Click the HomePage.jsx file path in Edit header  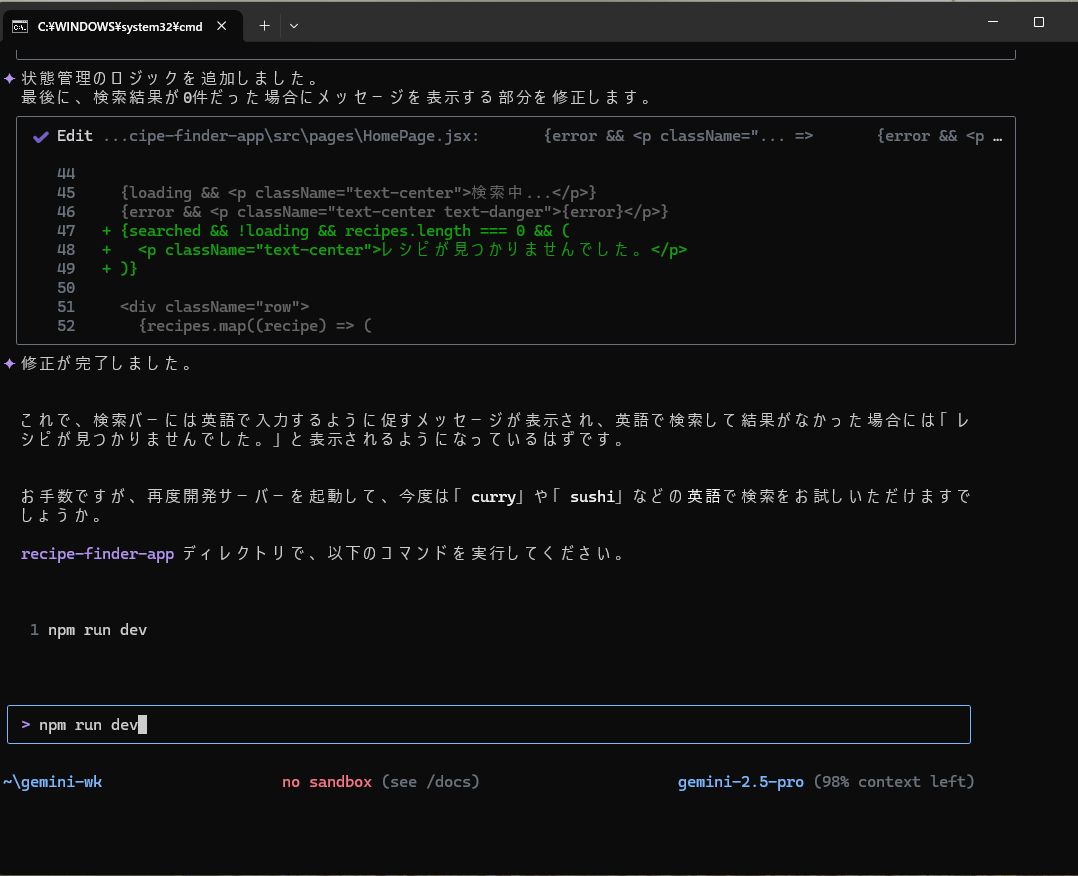[290, 137]
